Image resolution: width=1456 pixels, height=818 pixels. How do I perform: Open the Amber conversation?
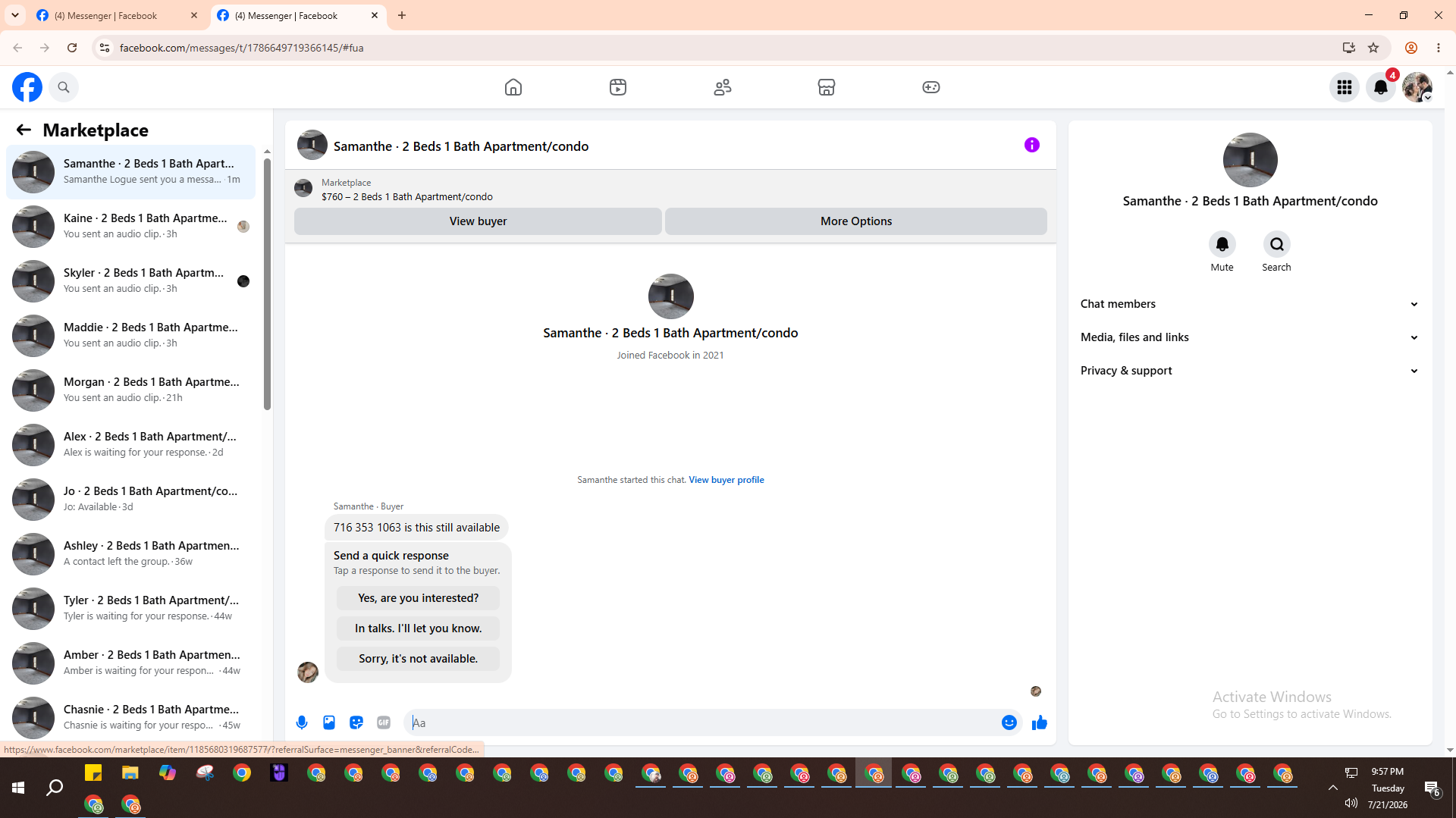point(130,663)
